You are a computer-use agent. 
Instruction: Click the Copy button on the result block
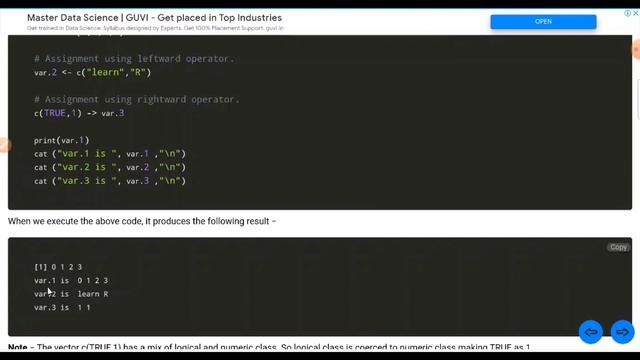click(x=618, y=247)
